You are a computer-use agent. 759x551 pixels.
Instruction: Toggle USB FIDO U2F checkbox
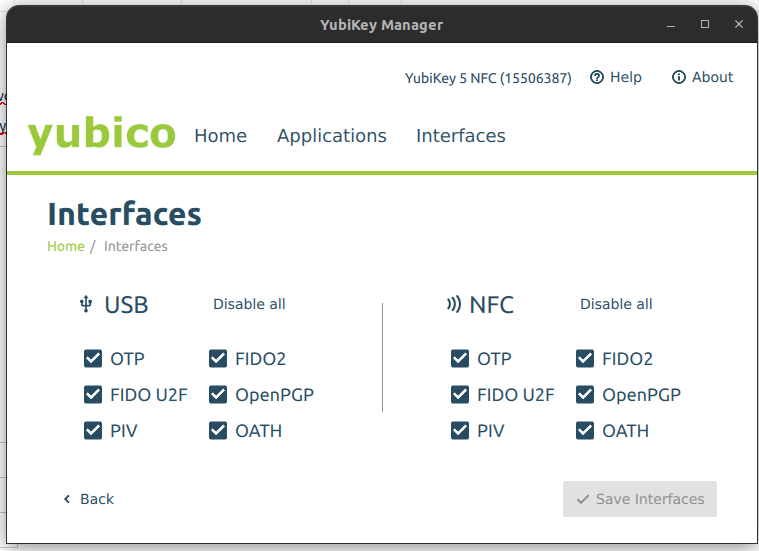[93, 395]
